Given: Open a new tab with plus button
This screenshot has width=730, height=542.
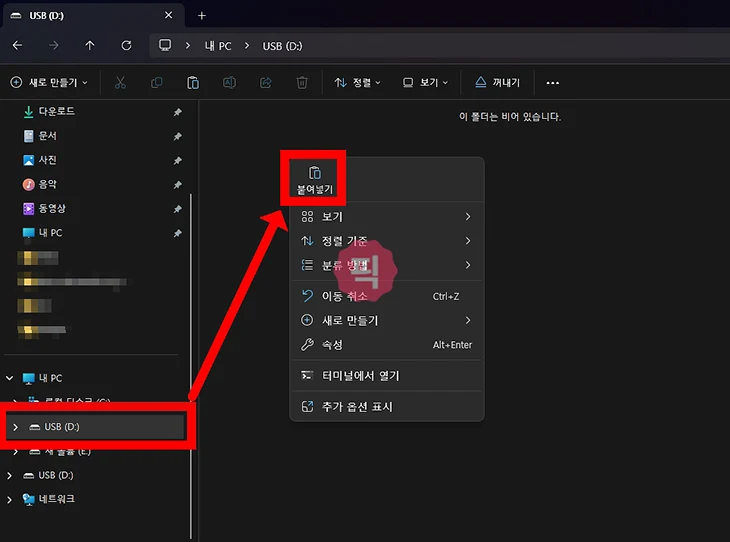Looking at the screenshot, I should tap(201, 15).
